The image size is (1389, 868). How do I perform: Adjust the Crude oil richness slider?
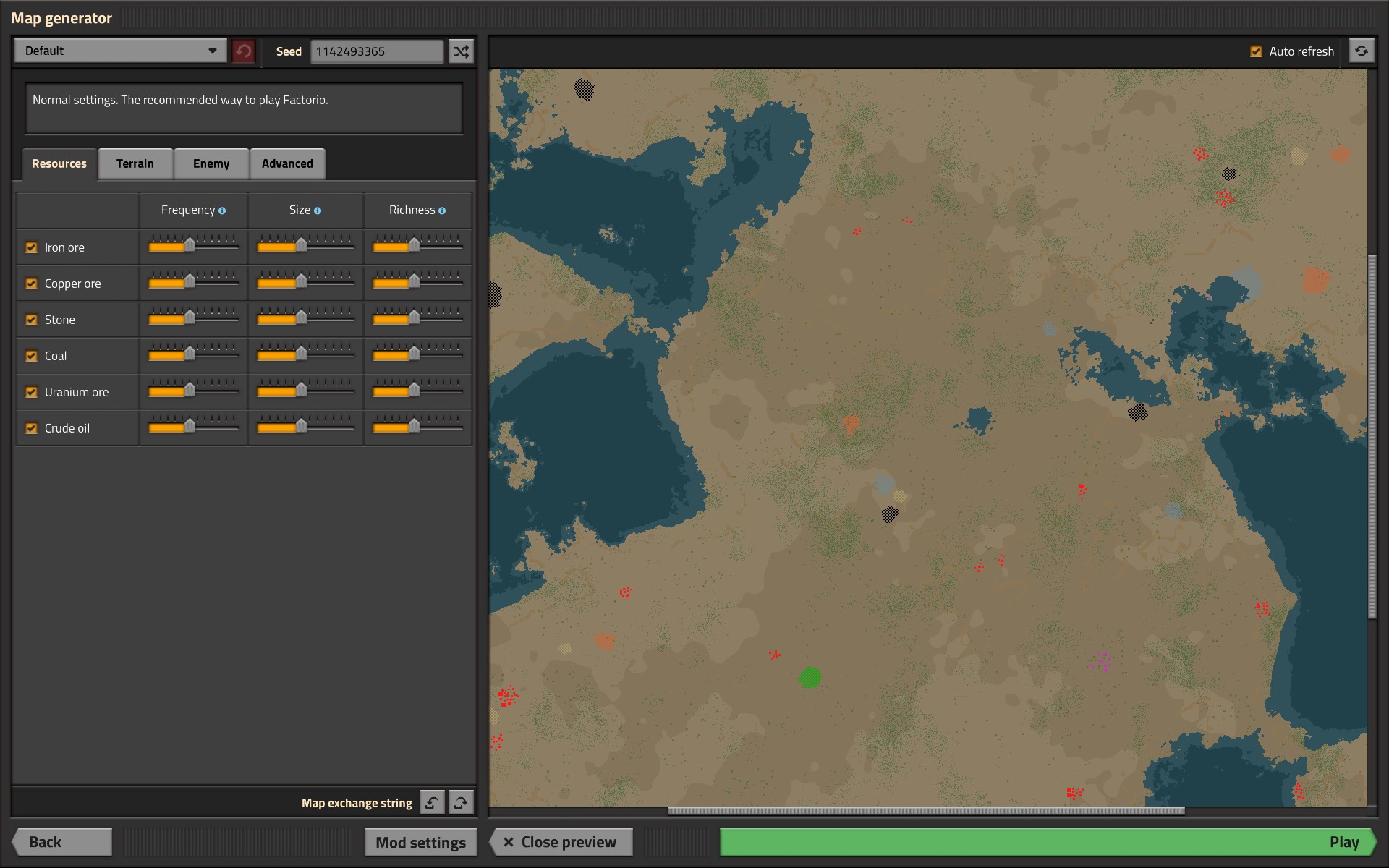pos(417,427)
